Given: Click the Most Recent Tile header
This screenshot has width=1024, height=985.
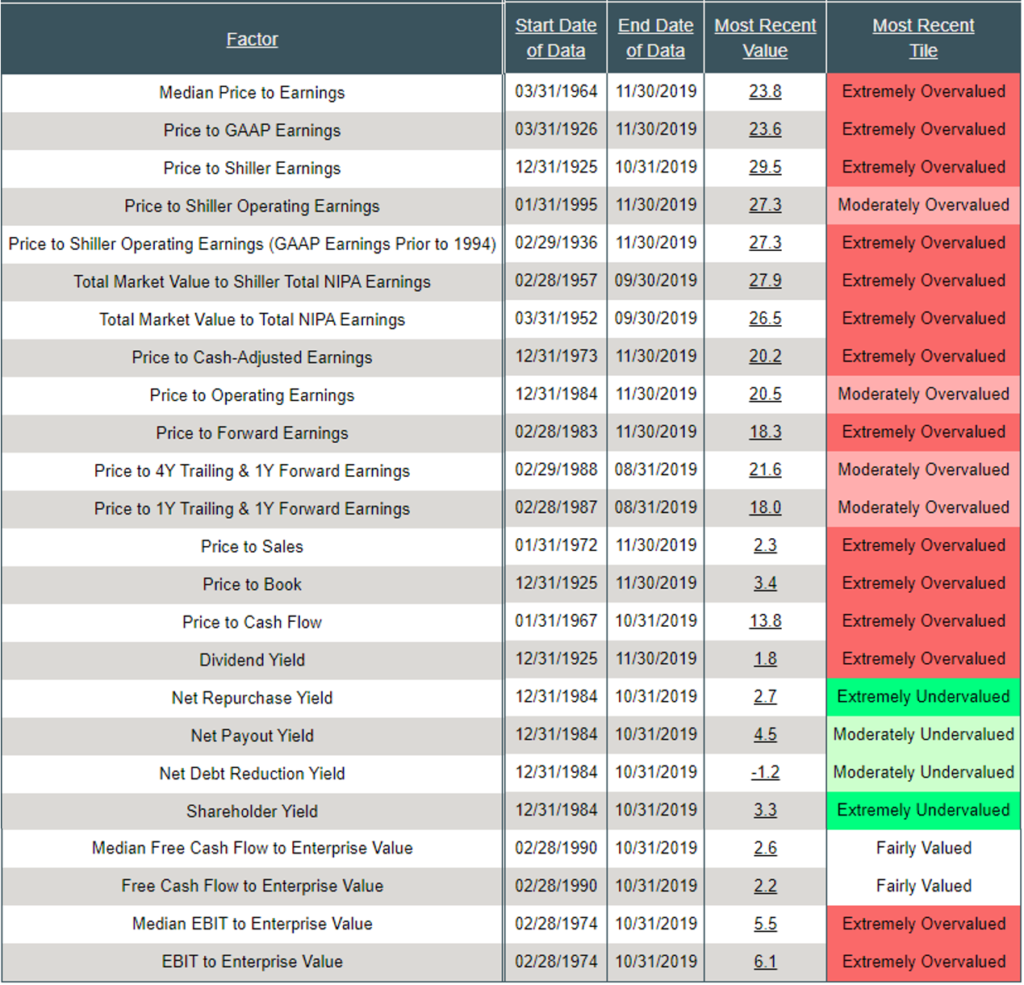Looking at the screenshot, I should [923, 38].
